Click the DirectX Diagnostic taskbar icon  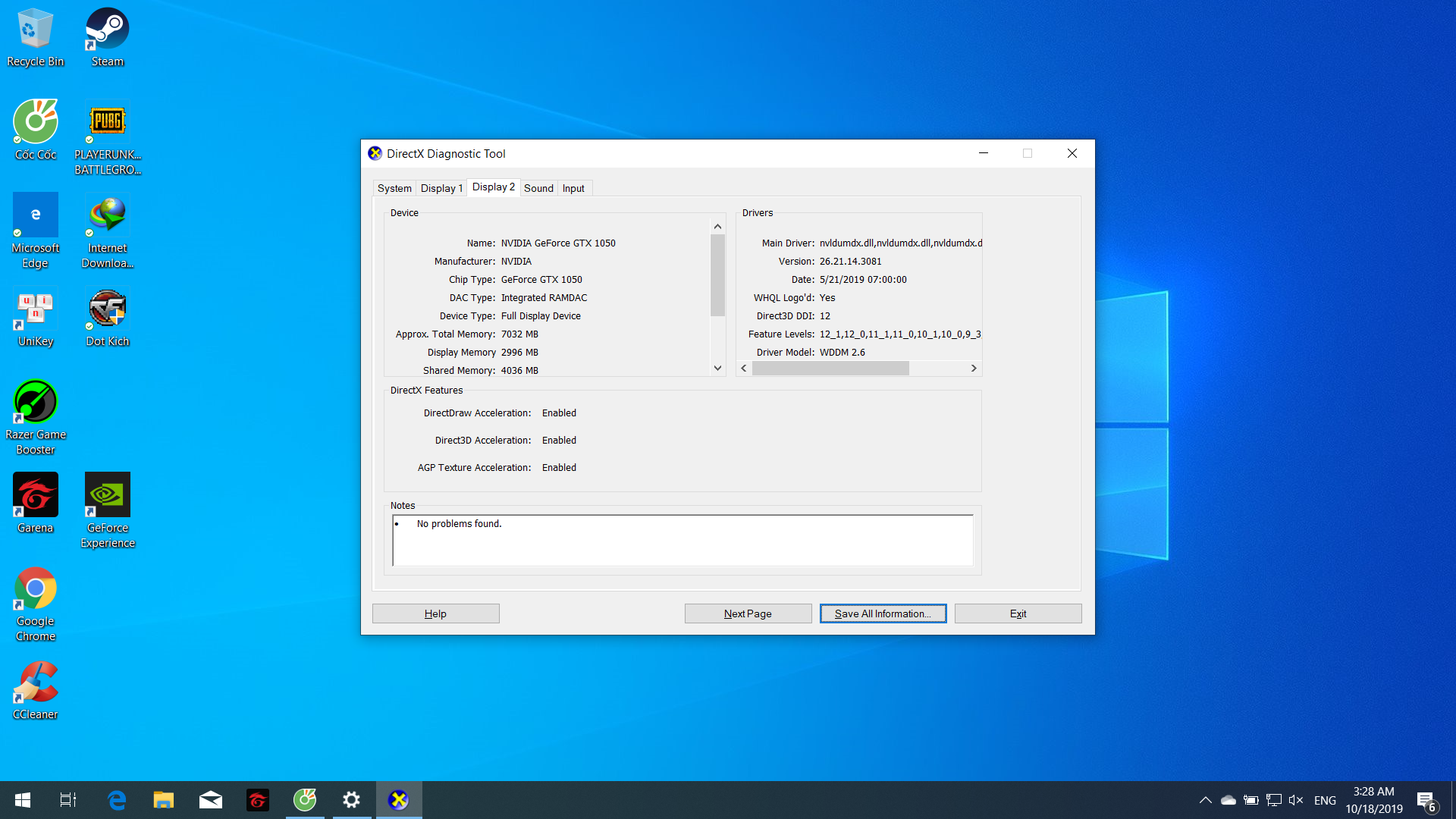tap(399, 800)
